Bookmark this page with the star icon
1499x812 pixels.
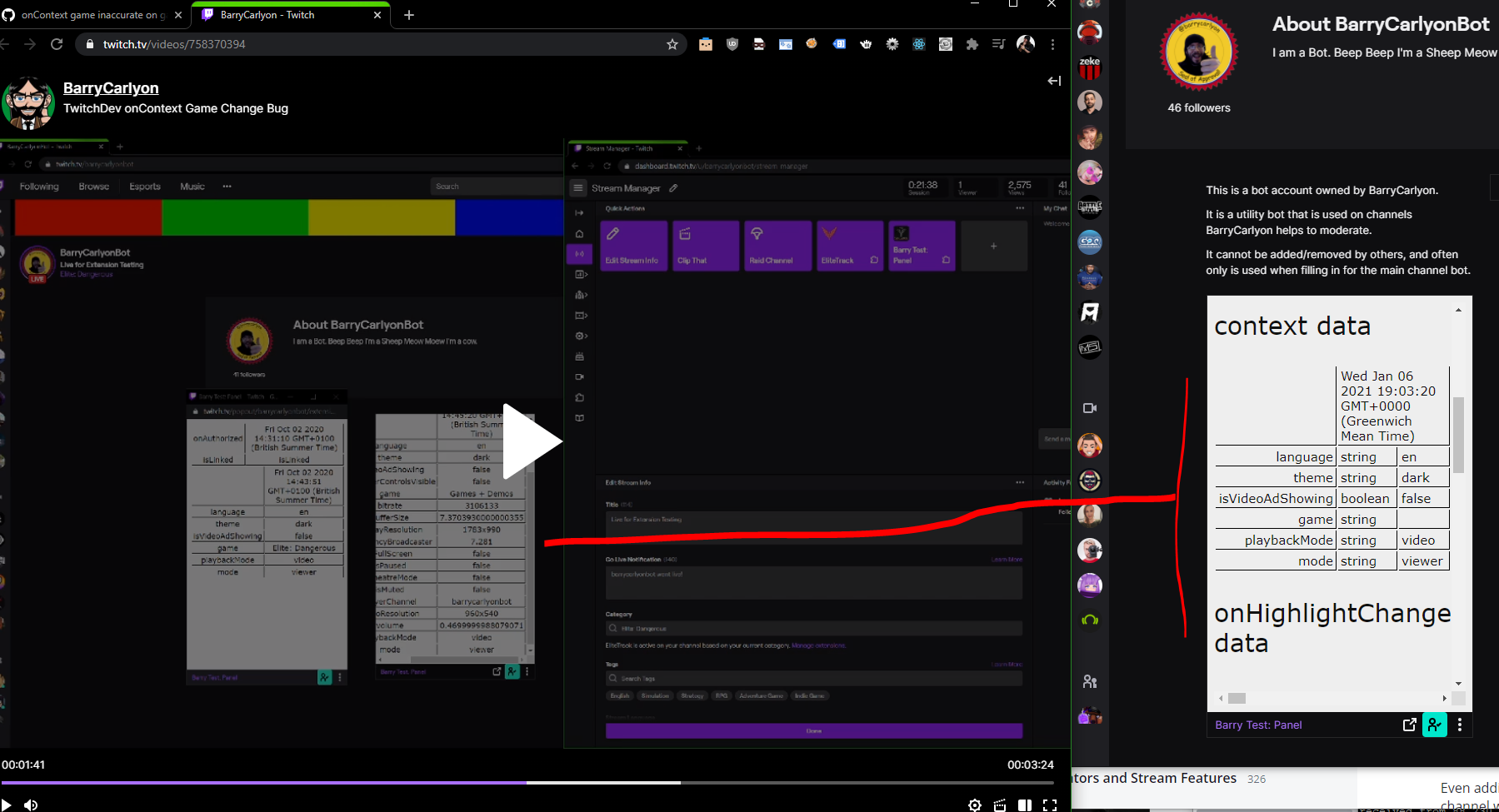[672, 44]
